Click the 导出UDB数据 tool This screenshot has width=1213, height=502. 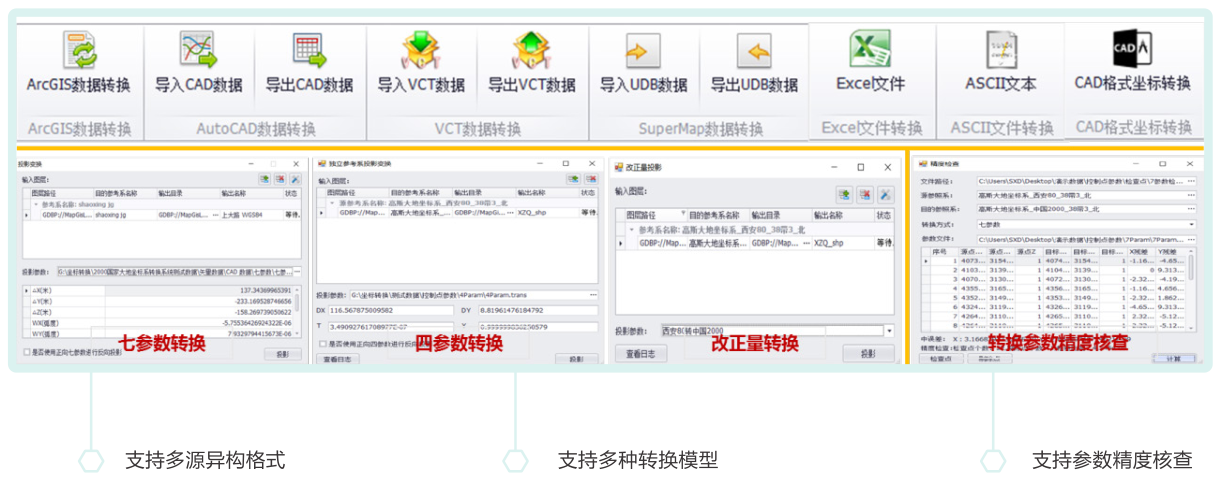753,64
